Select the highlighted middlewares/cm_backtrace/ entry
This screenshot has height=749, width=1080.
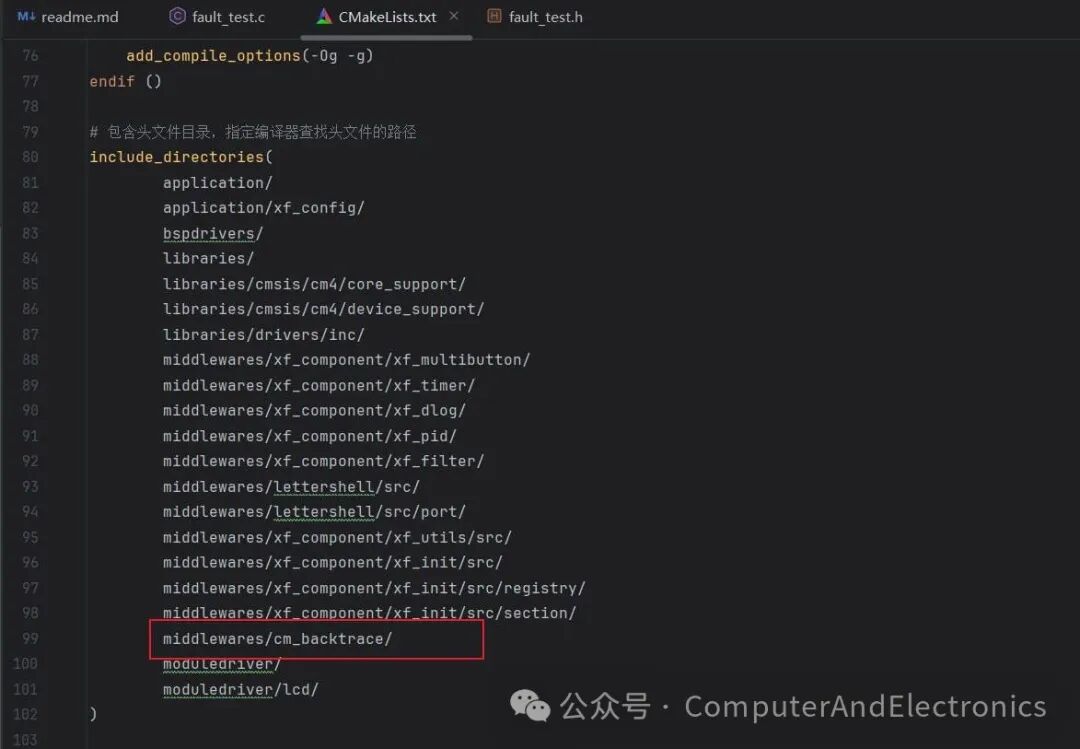click(x=277, y=638)
